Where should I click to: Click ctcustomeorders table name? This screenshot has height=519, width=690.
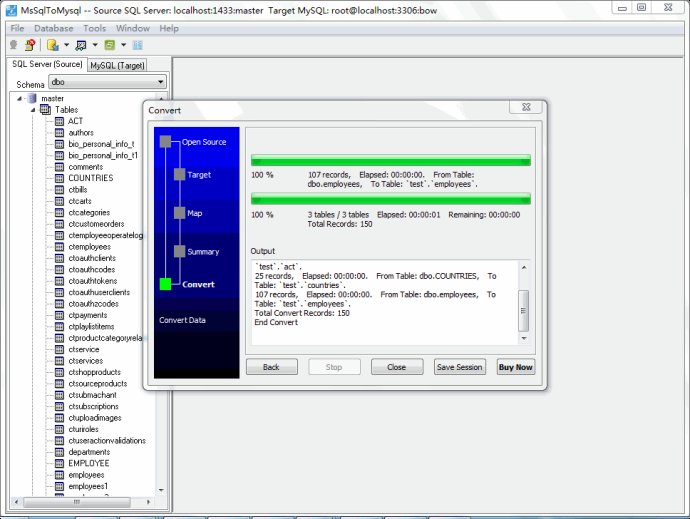[96, 224]
